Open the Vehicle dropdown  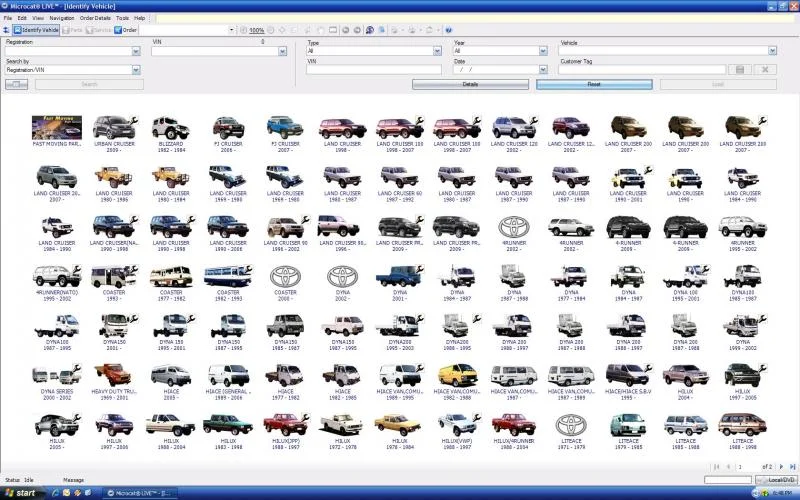[x=772, y=51]
